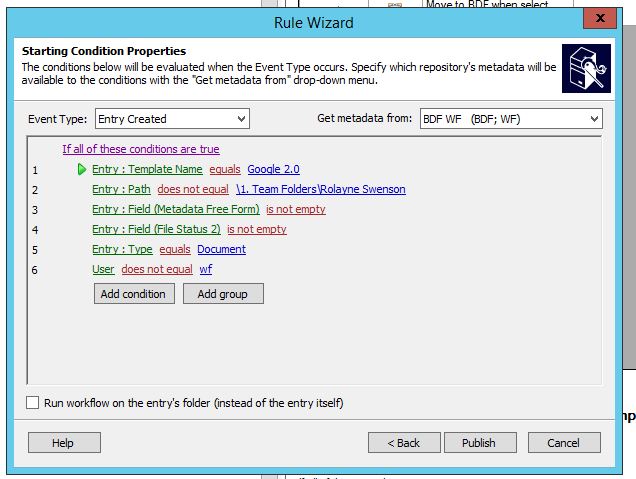Cancel the Rule Wizard

(564, 442)
